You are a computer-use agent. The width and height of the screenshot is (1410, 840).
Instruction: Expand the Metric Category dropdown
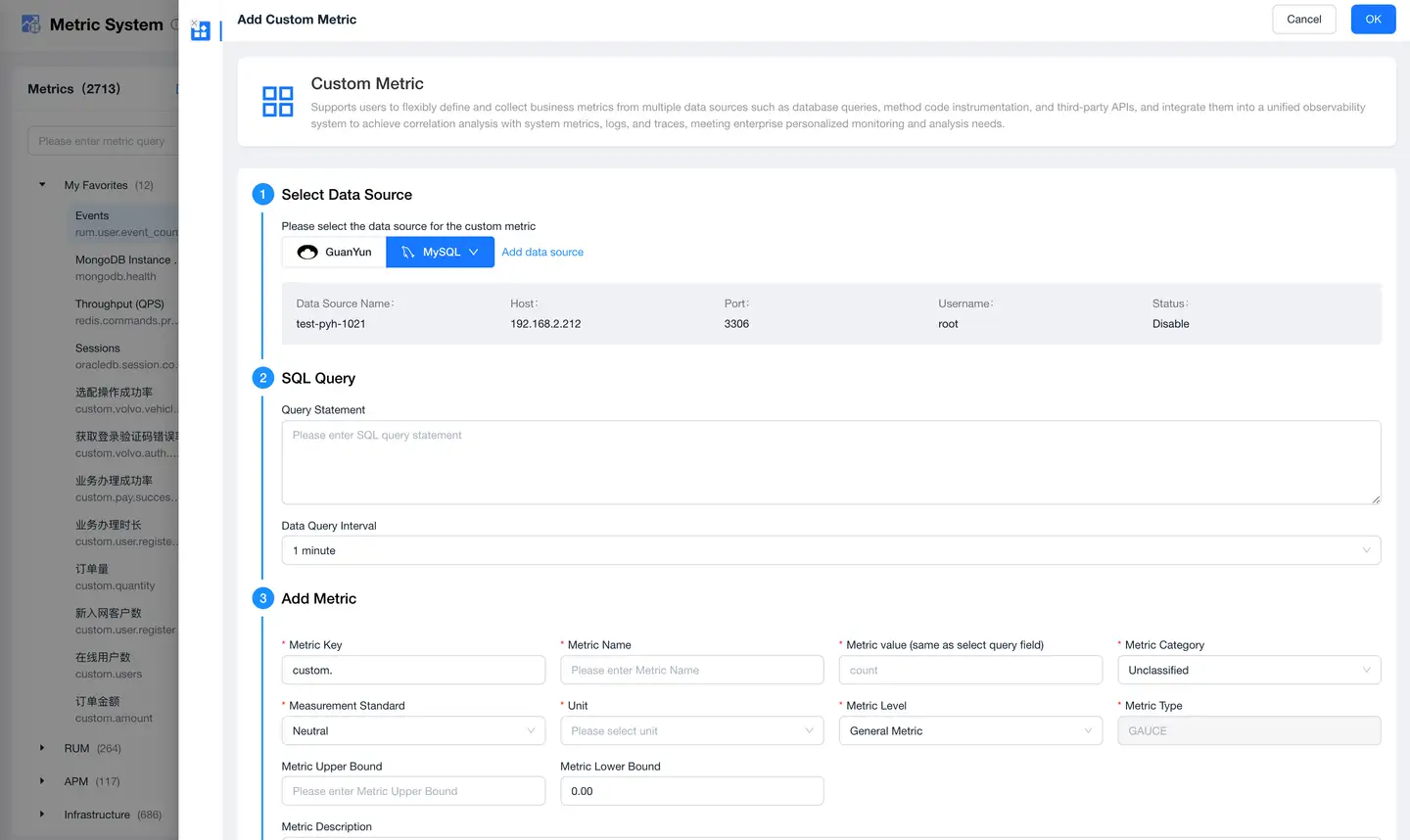(1248, 671)
